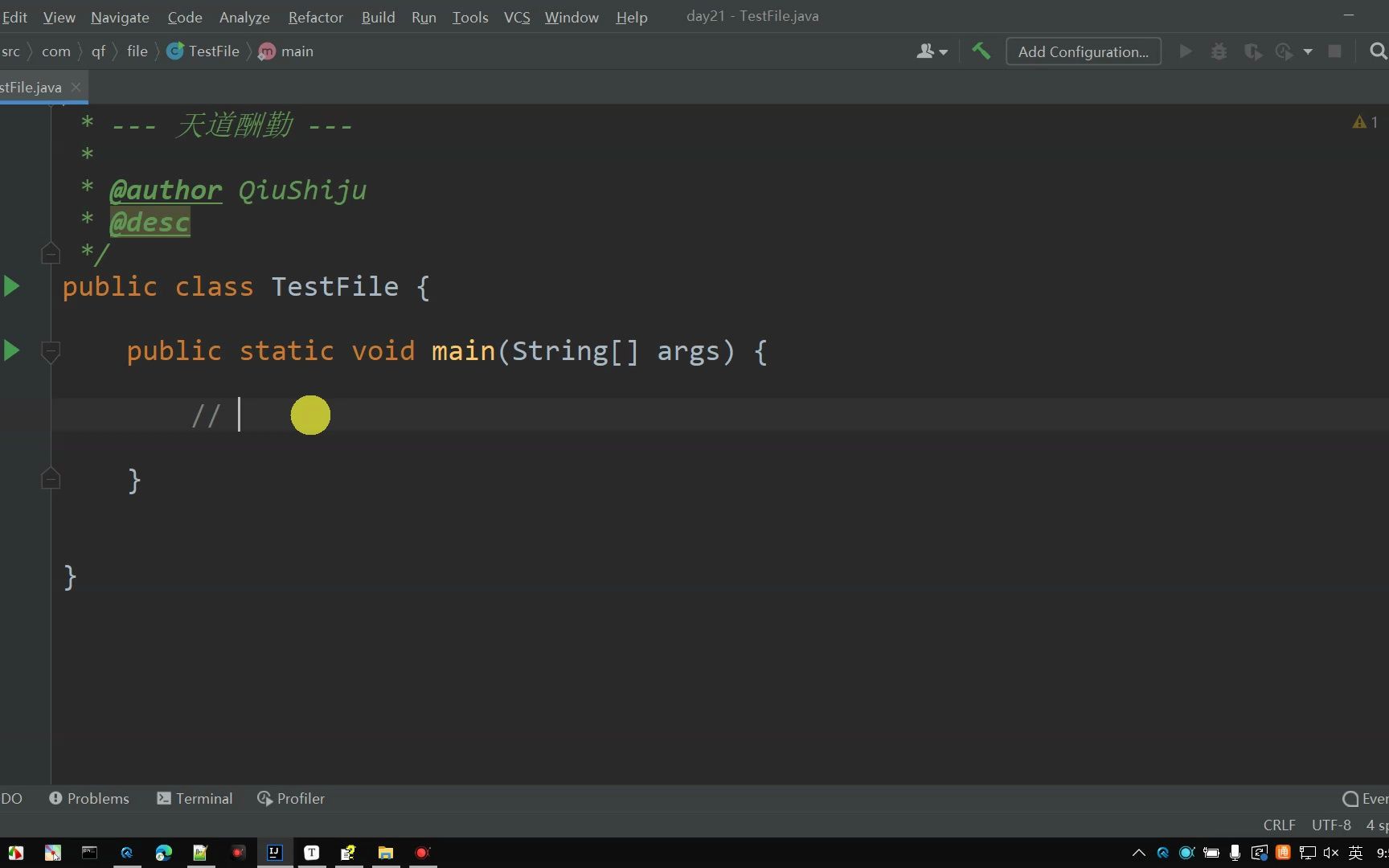This screenshot has width=1389, height=868.
Task: Open the Refactor menu
Action: tap(315, 17)
